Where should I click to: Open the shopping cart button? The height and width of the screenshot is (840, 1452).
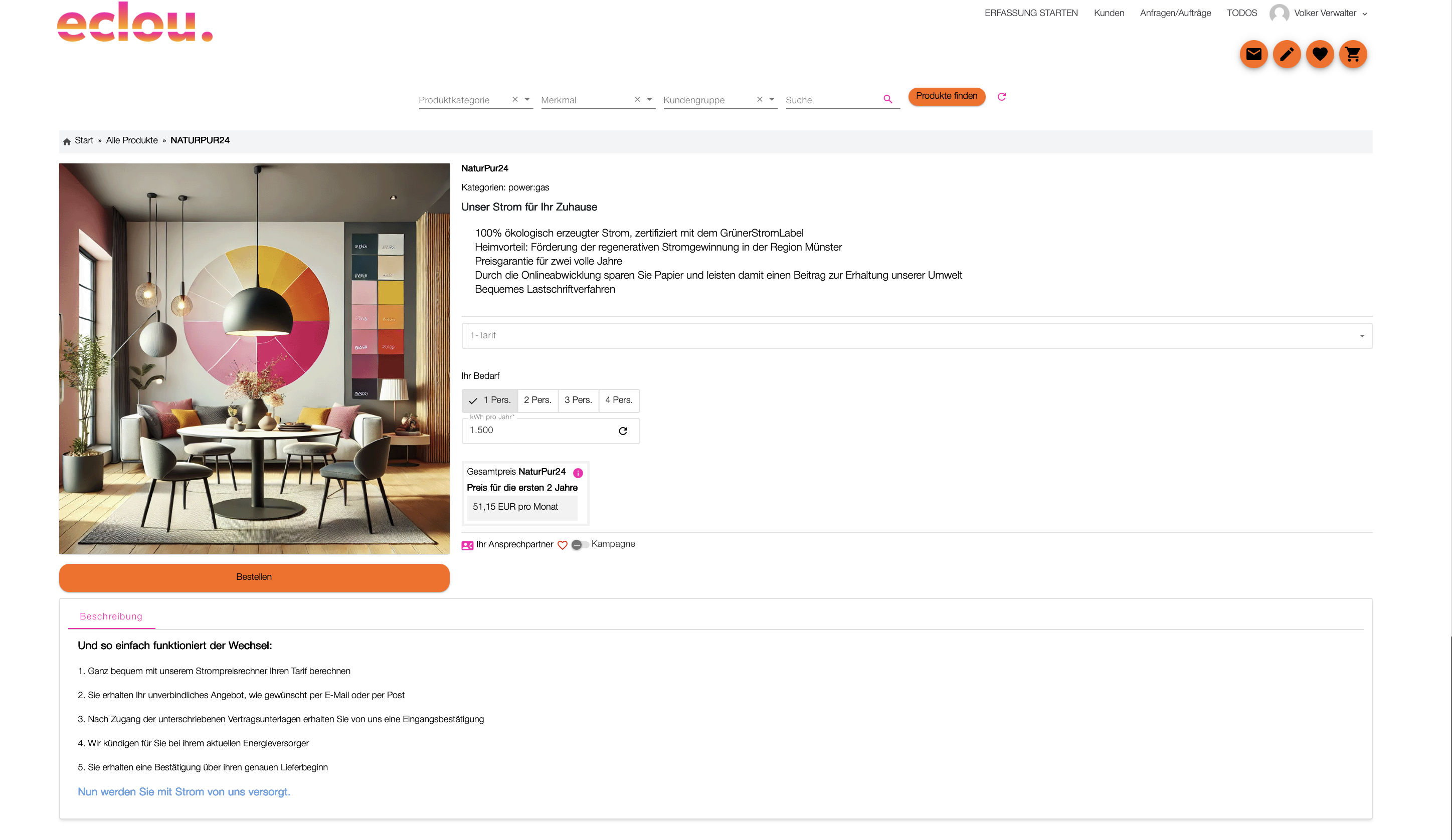pyautogui.click(x=1353, y=54)
